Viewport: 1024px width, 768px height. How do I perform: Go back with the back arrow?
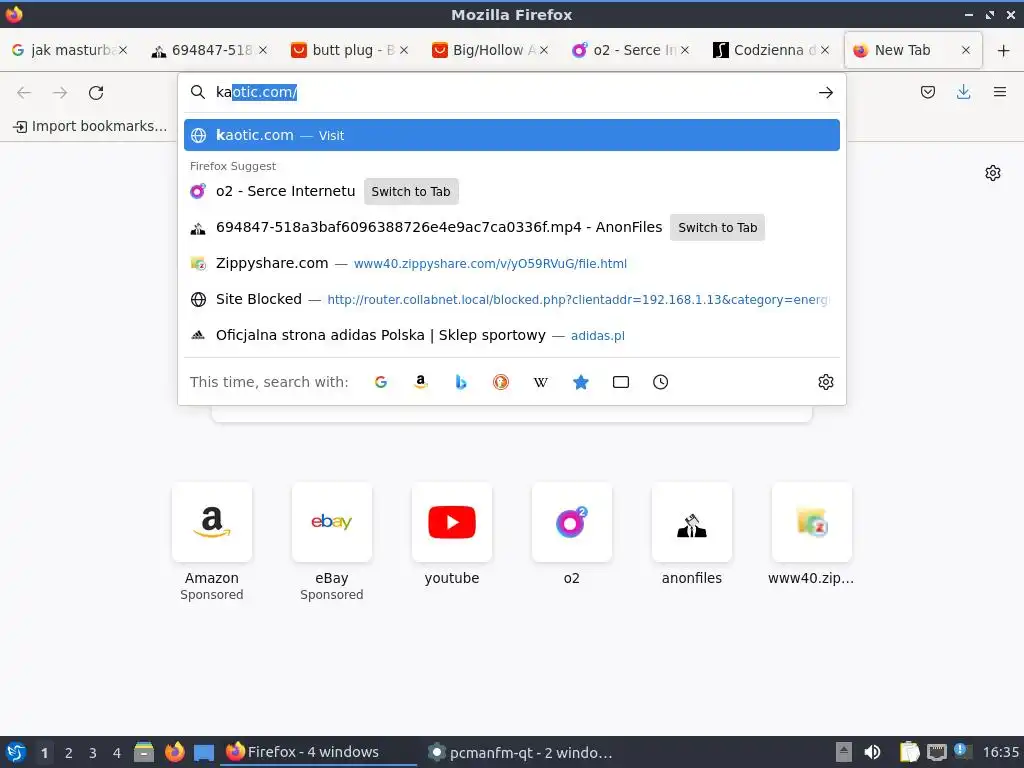(x=24, y=93)
